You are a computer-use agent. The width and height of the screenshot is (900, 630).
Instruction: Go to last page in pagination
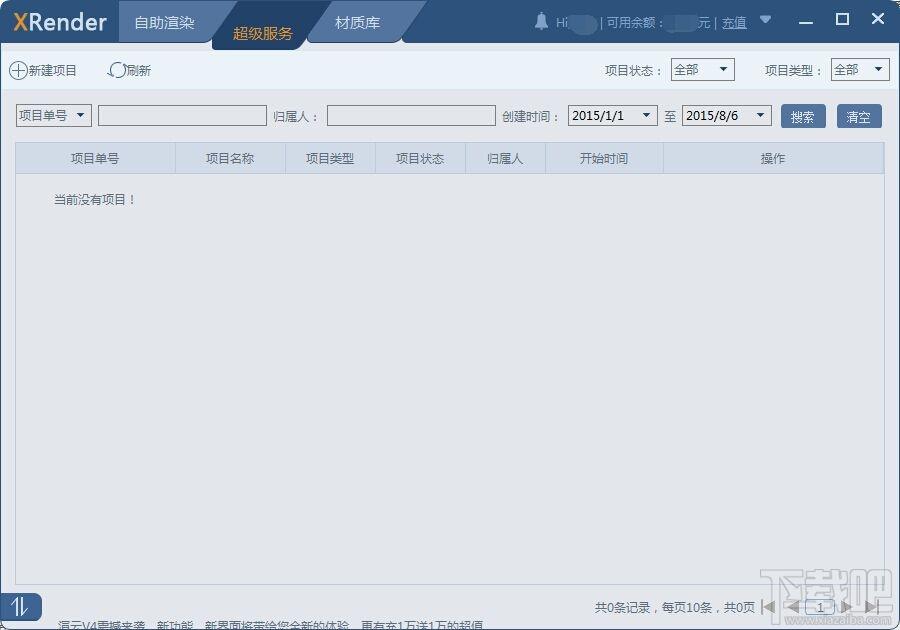pyautogui.click(x=872, y=606)
